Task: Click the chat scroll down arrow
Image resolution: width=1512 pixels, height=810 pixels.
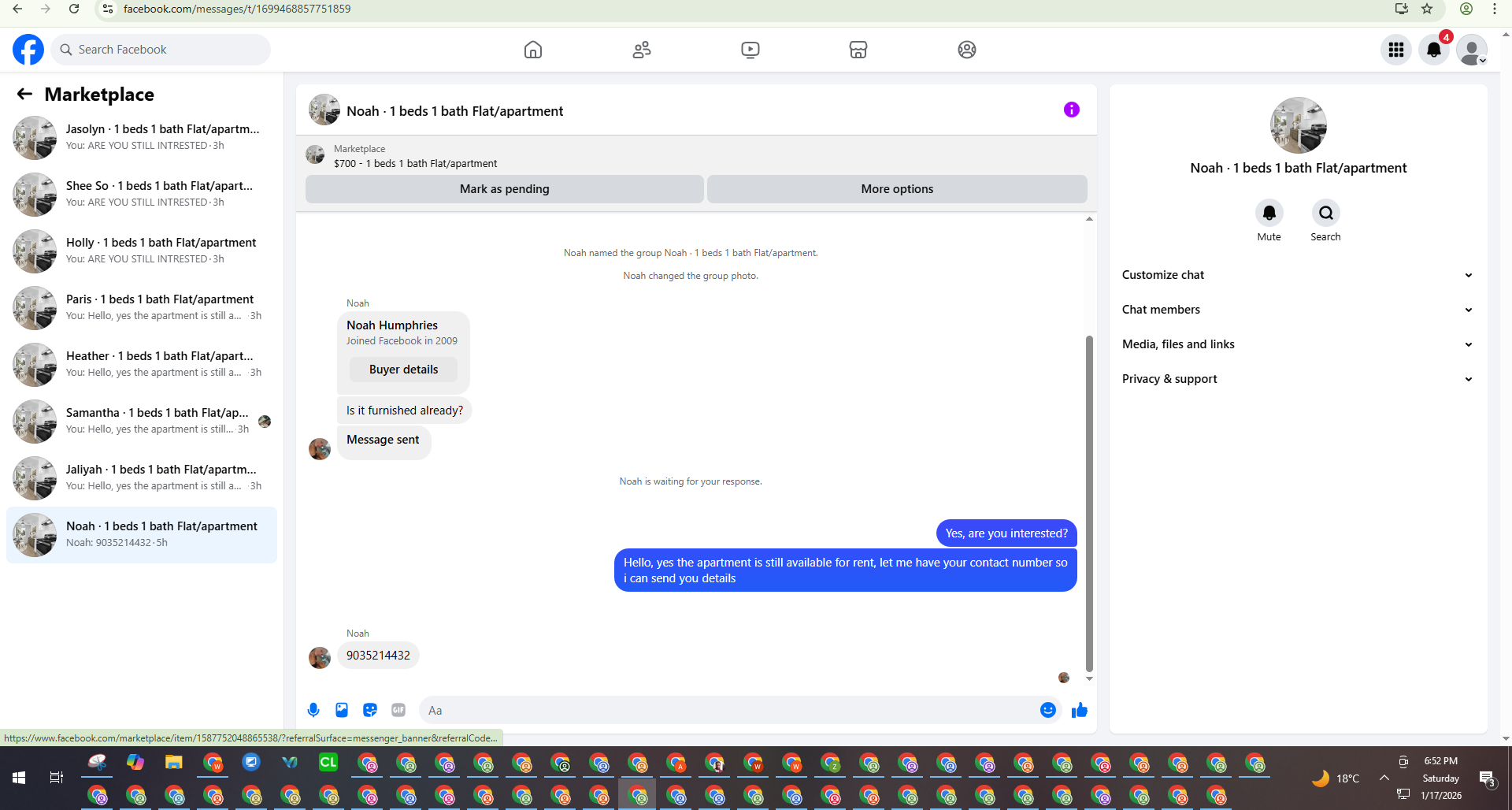Action: (1089, 678)
